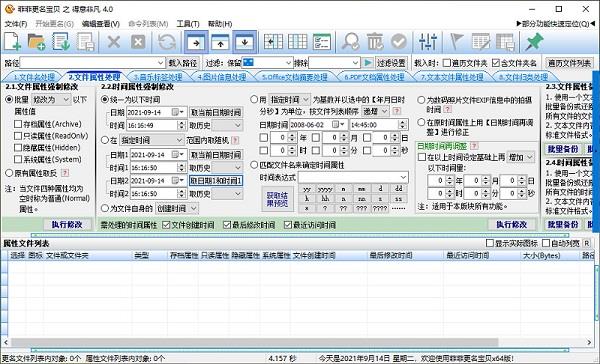Click help icon next to 日期时间再调整
This screenshot has height=364, width=600.
(x=474, y=146)
